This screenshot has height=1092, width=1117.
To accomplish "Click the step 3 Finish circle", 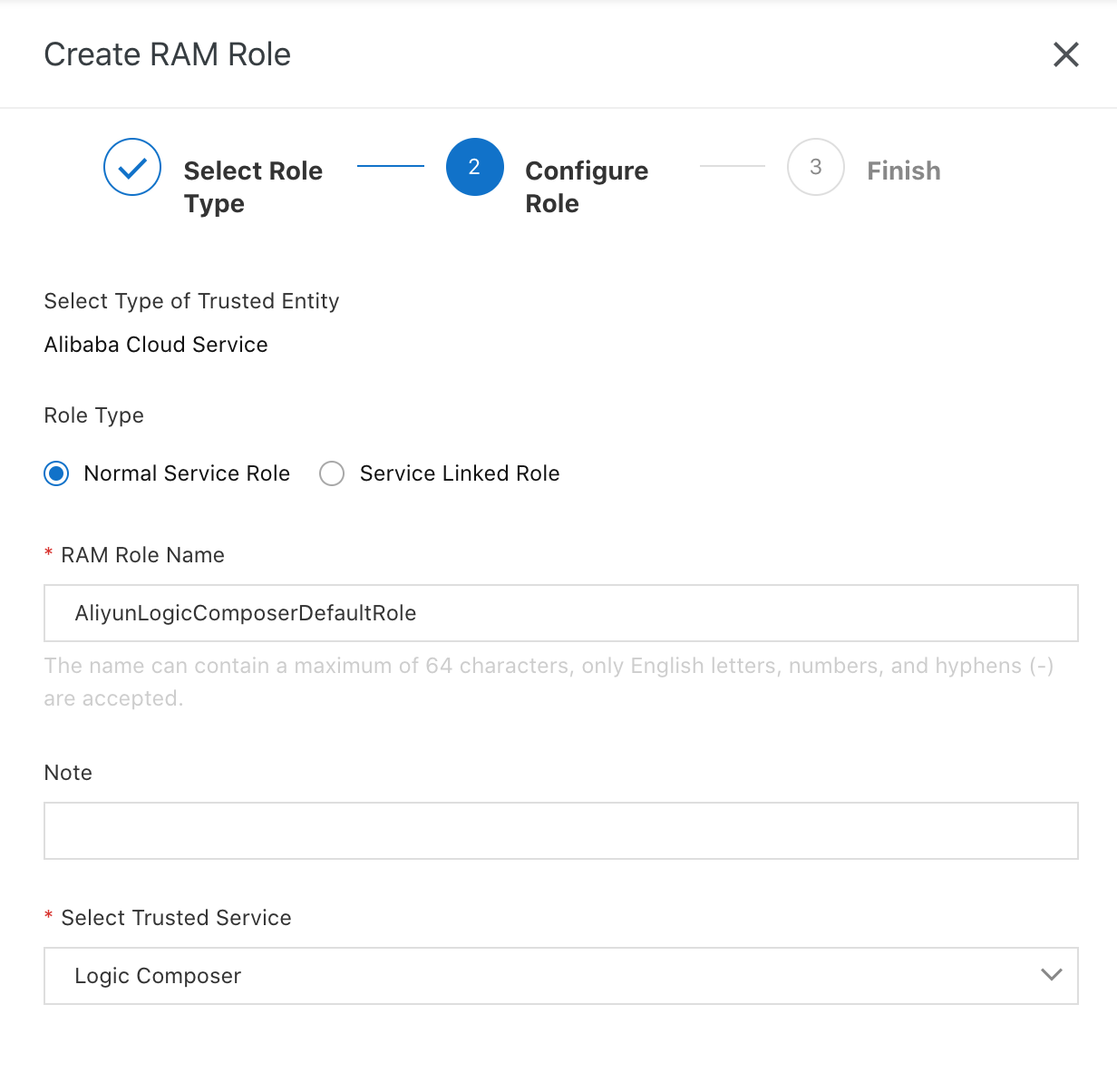I will [x=816, y=167].
